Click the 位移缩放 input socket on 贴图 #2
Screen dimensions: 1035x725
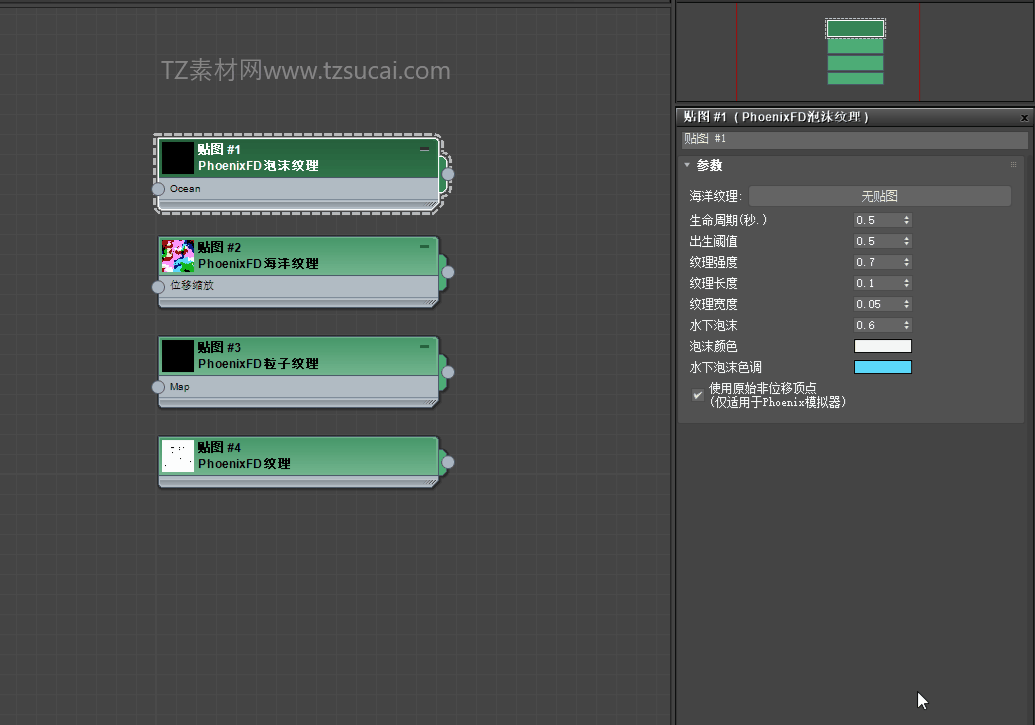(x=158, y=287)
